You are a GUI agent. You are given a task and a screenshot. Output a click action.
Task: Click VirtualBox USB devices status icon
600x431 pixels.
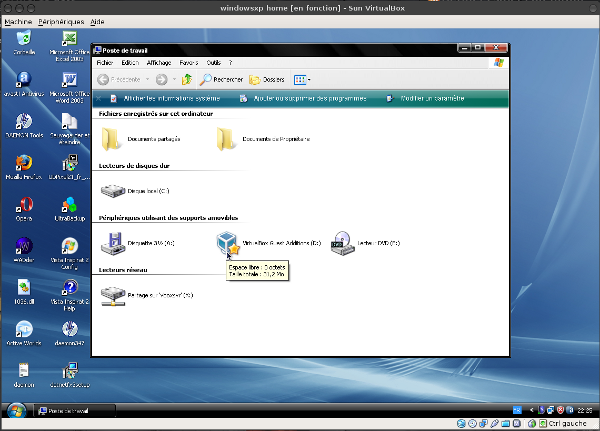click(494, 423)
